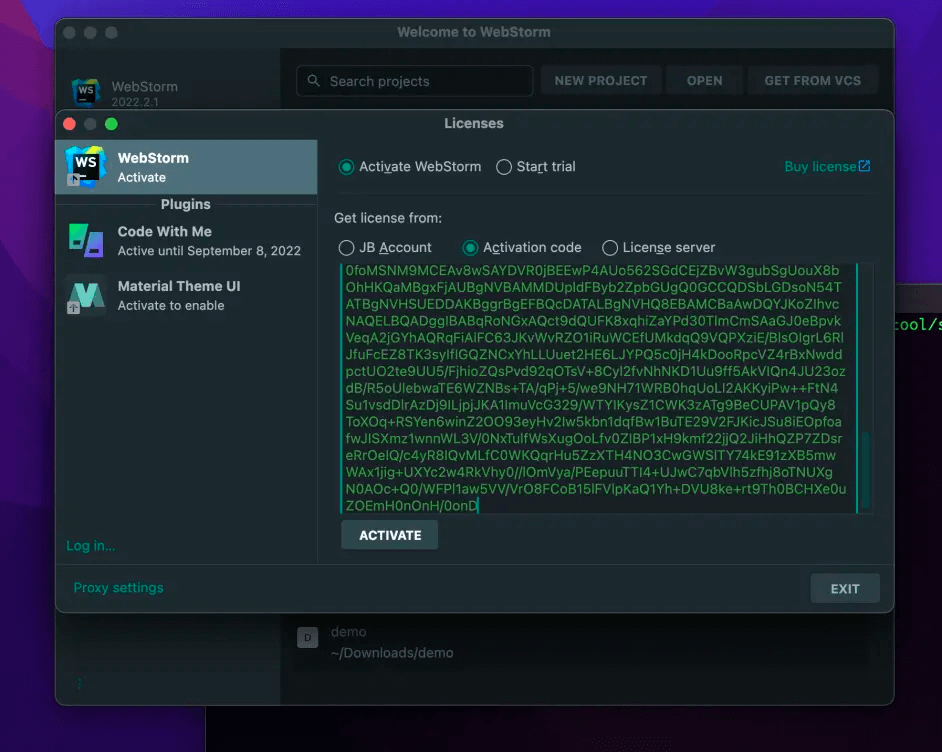Switch license source to License server
942x752 pixels.
tap(610, 248)
